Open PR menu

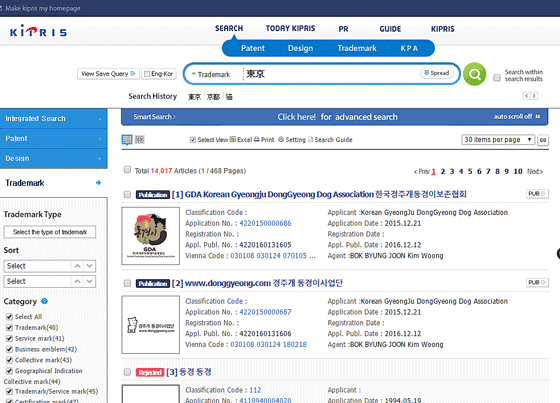(343, 29)
